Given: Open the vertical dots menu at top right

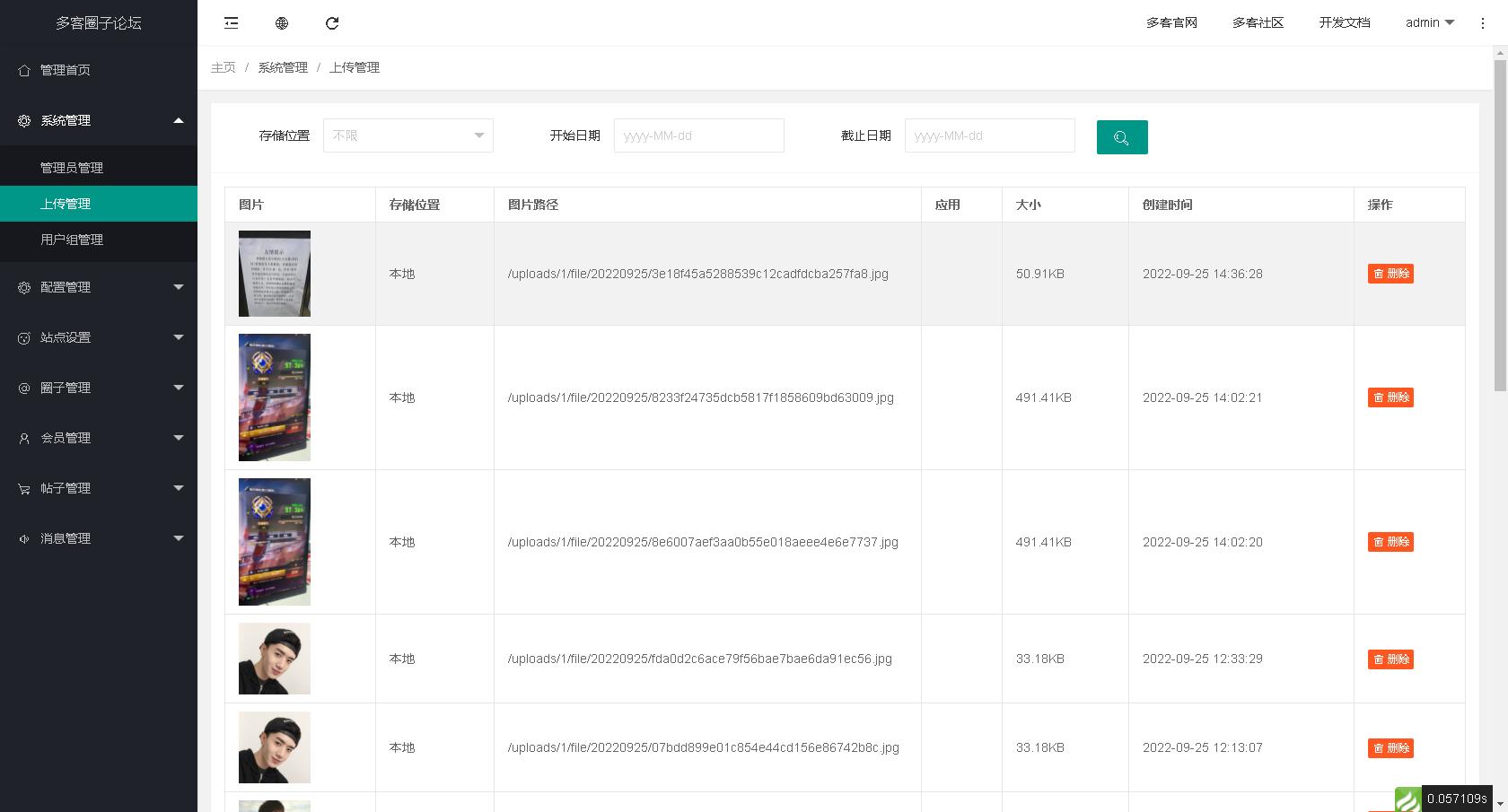Looking at the screenshot, I should (x=1483, y=22).
